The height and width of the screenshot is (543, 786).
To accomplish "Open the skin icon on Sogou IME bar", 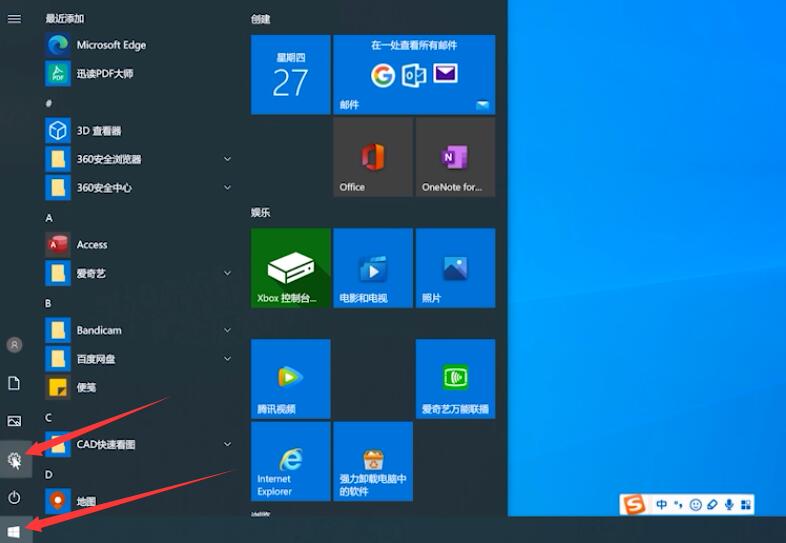I will tap(712, 505).
